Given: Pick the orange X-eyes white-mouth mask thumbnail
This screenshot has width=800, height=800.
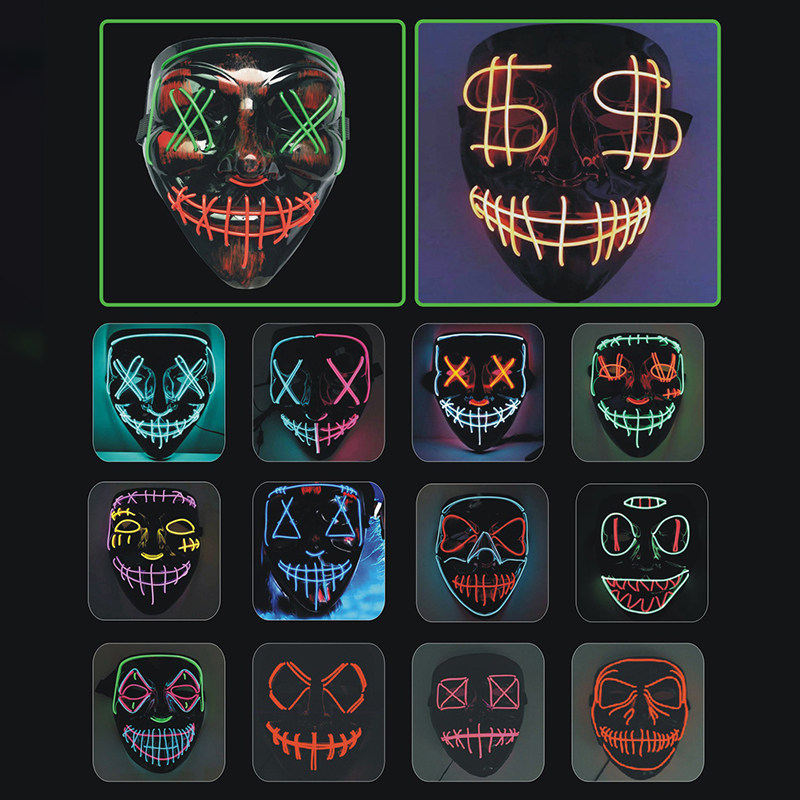Looking at the screenshot, I should (478, 392).
